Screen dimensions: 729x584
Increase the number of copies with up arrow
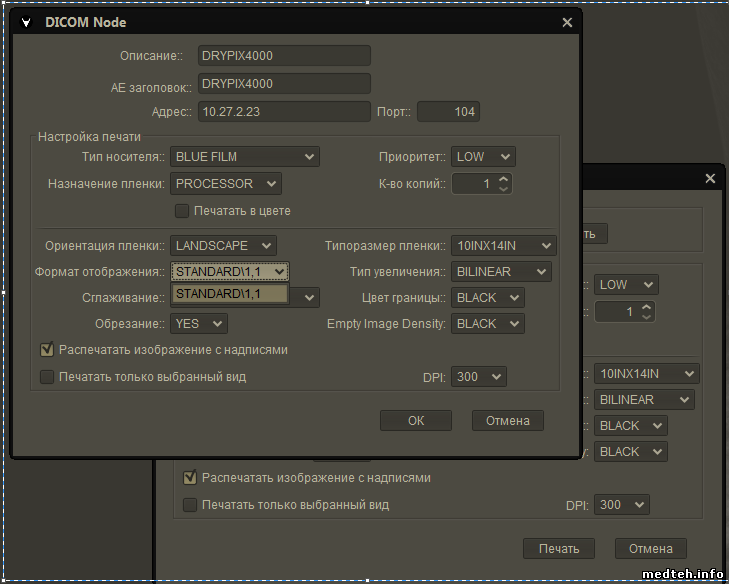[503, 179]
